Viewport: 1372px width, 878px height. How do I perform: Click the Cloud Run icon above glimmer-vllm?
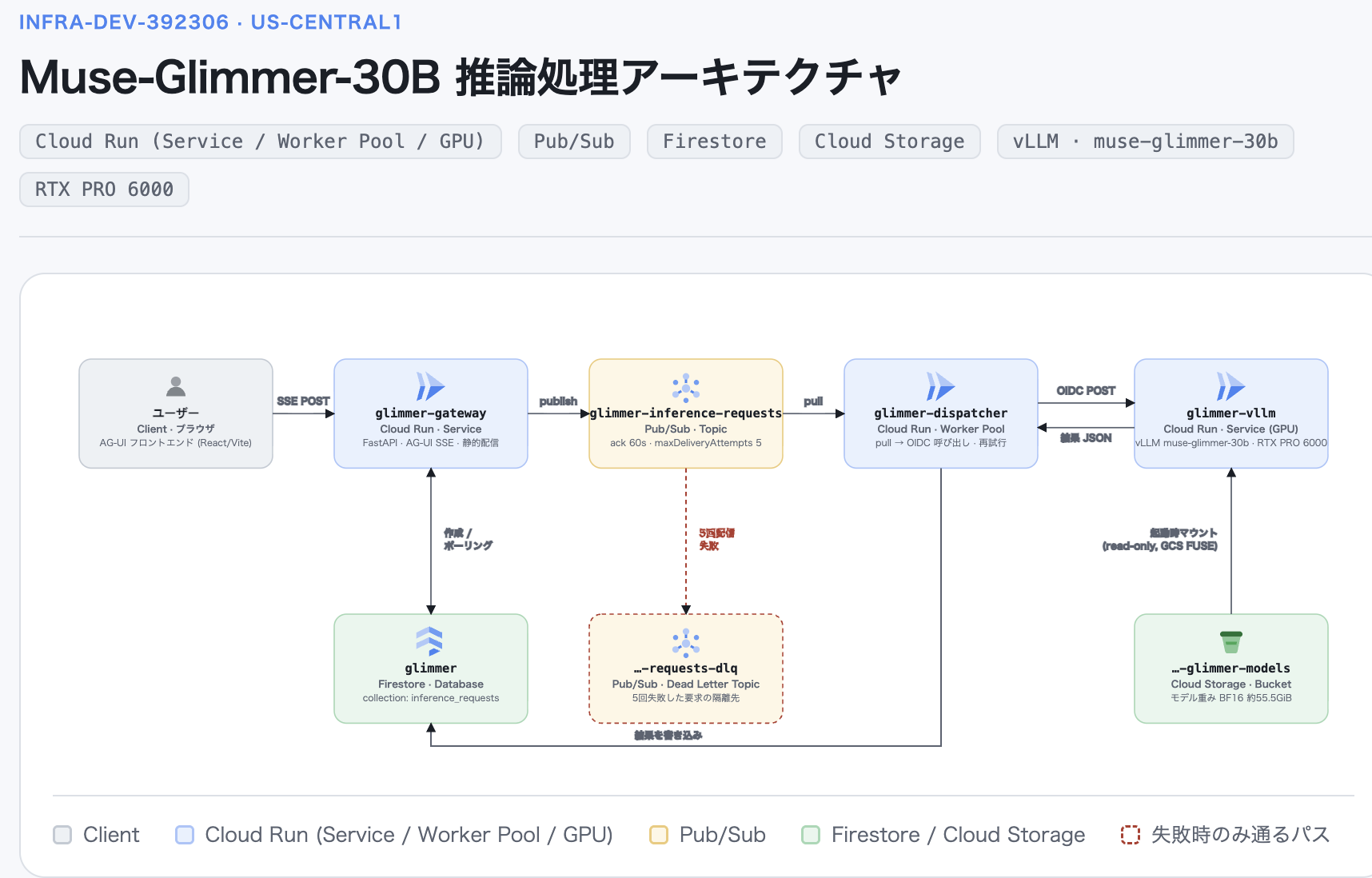pos(1230,386)
